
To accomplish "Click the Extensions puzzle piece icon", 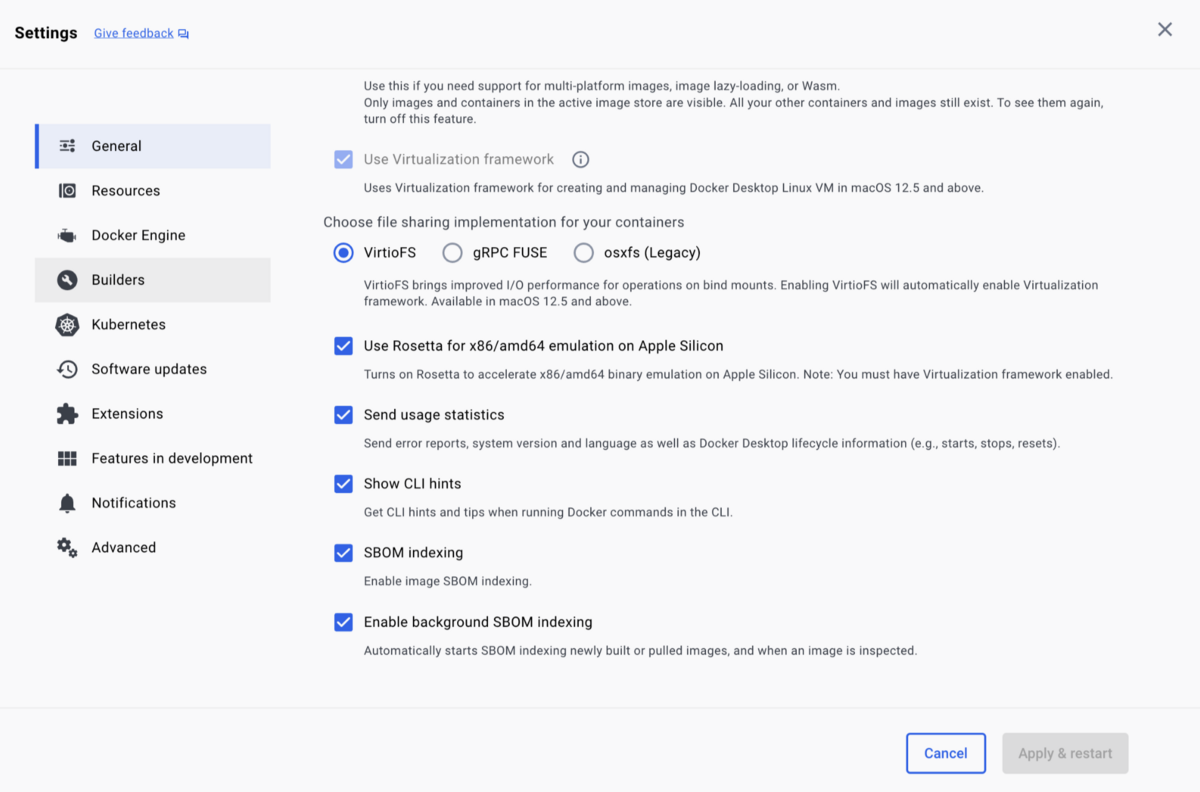I will pyautogui.click(x=67, y=414).
